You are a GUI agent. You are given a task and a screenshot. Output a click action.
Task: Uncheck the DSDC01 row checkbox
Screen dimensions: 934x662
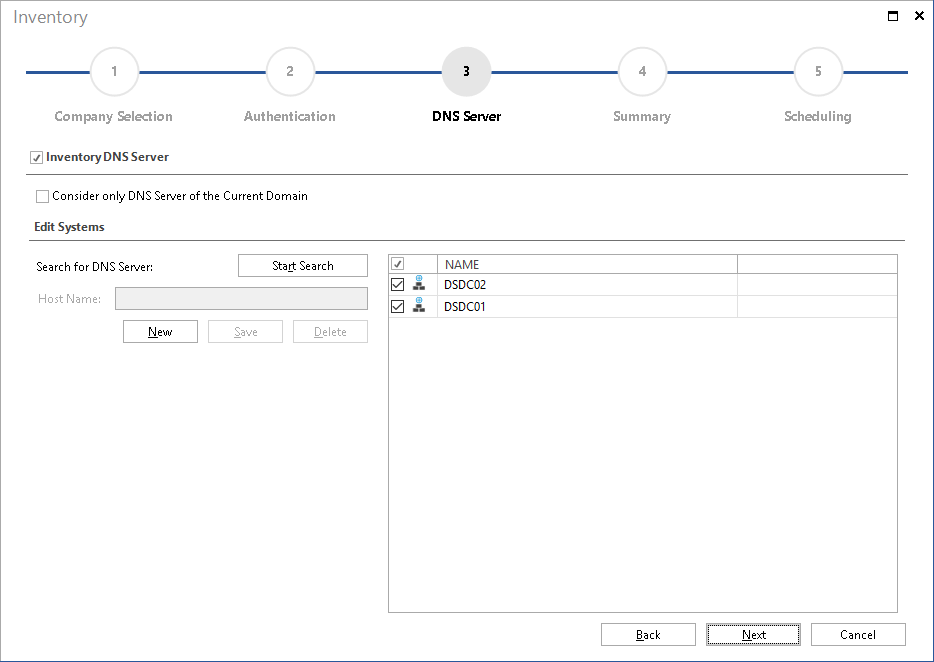pyautogui.click(x=397, y=306)
